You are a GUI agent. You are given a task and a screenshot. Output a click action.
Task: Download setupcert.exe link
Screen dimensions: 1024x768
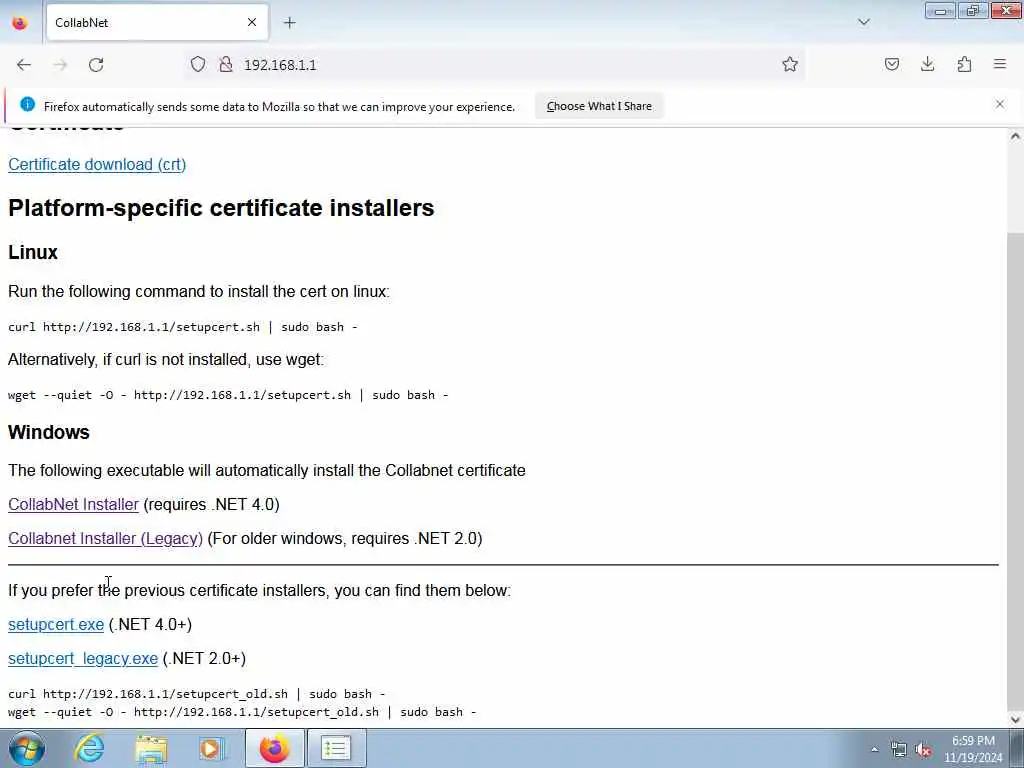pos(56,624)
